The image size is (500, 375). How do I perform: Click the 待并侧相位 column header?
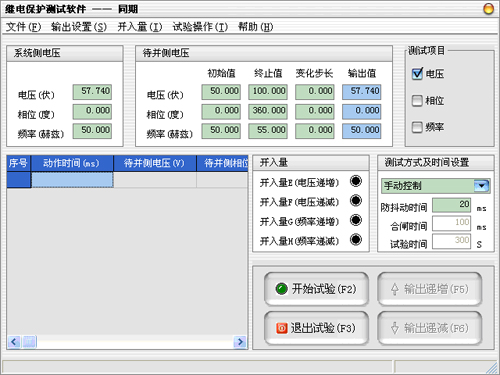[222, 163]
